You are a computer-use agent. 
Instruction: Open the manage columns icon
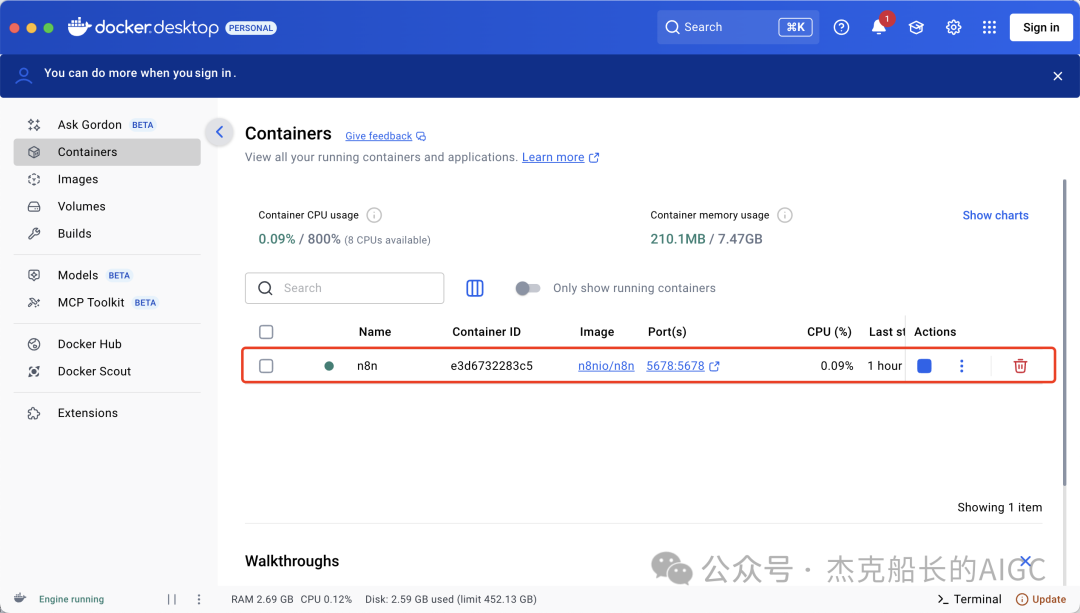pos(475,288)
